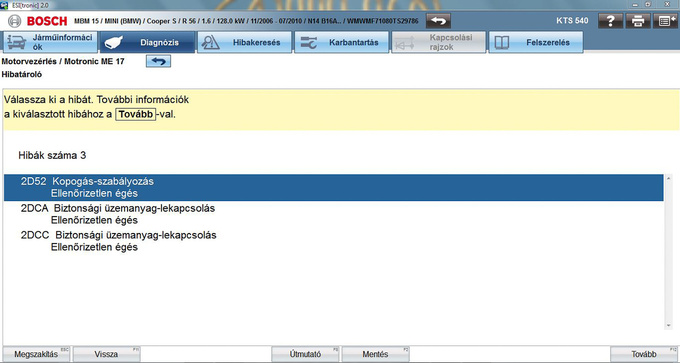Click the printer icon in header
This screenshot has height=363, width=680.
tap(638, 21)
